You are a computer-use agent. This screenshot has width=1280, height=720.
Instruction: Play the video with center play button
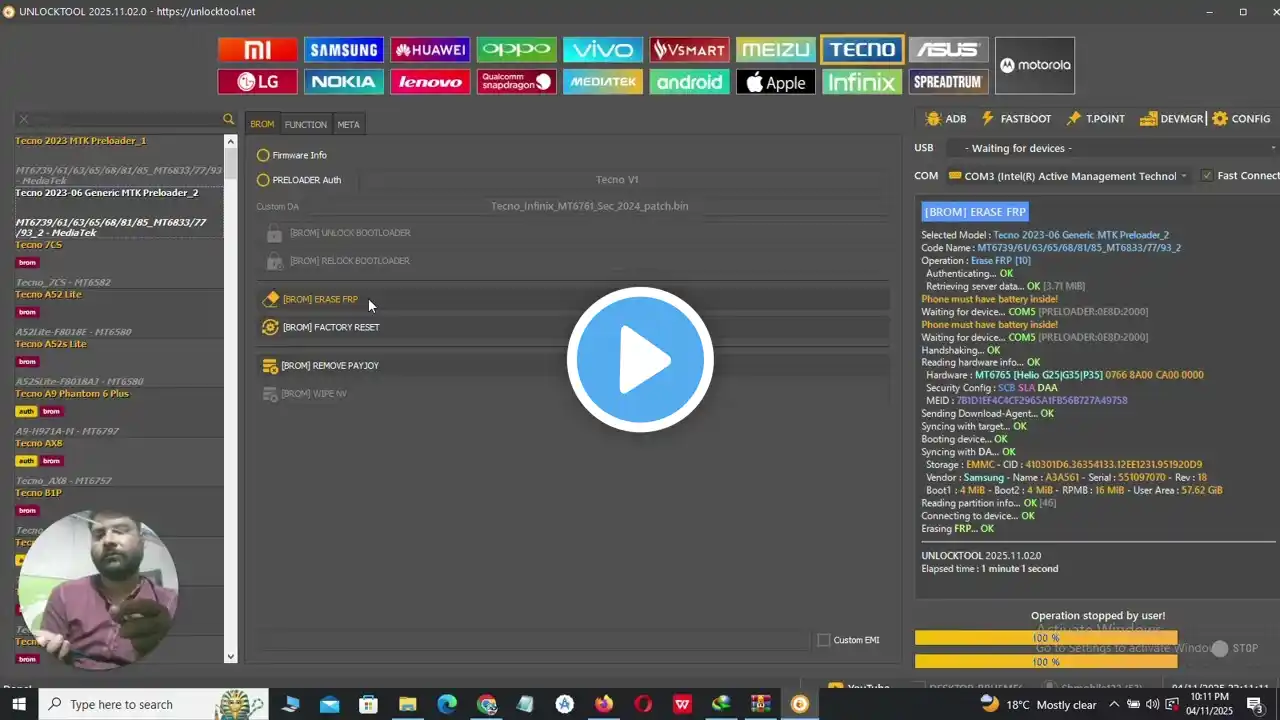(640, 360)
